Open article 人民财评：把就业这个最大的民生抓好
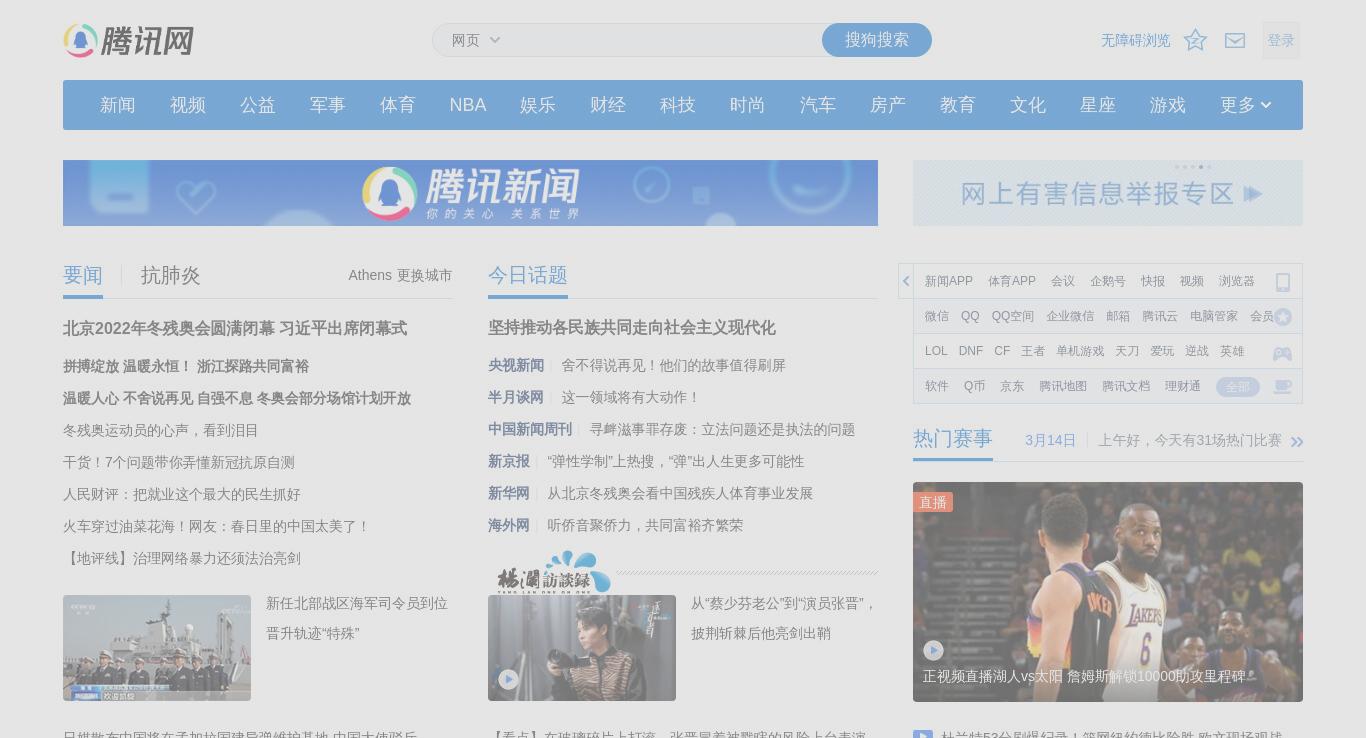 [182, 494]
